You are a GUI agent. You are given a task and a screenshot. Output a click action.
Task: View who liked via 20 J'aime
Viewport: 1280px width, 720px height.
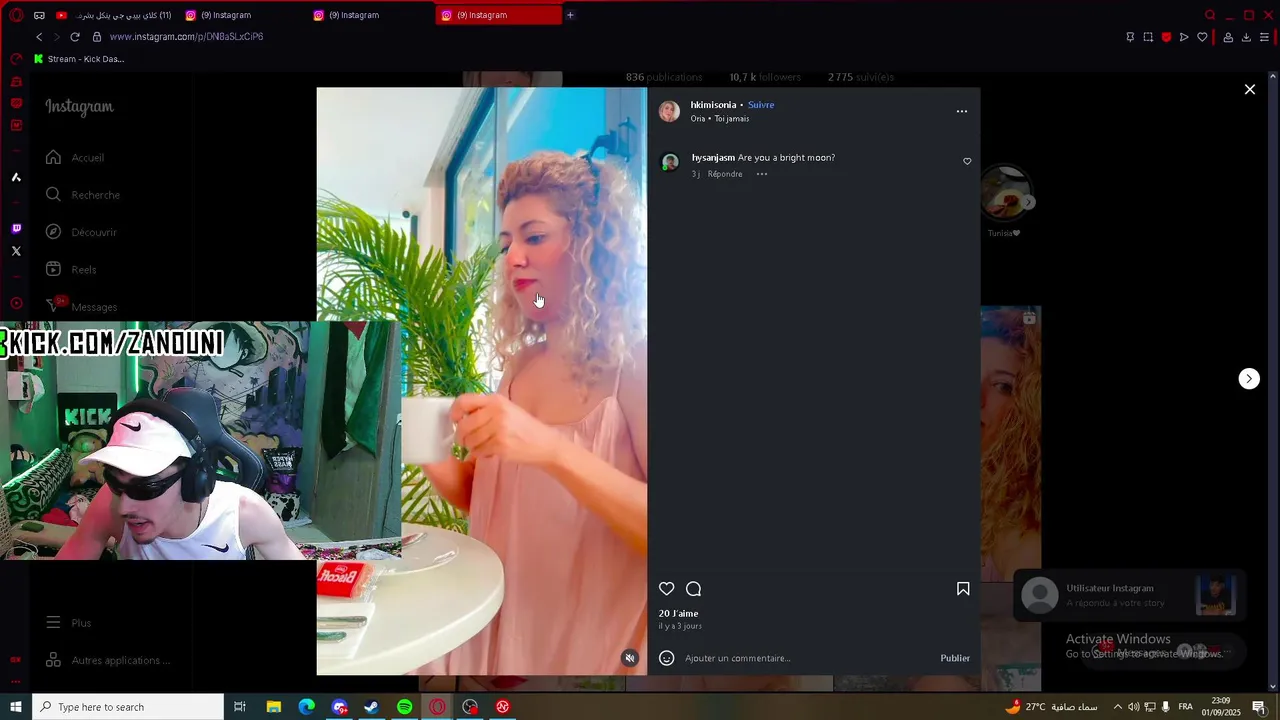[678, 613]
